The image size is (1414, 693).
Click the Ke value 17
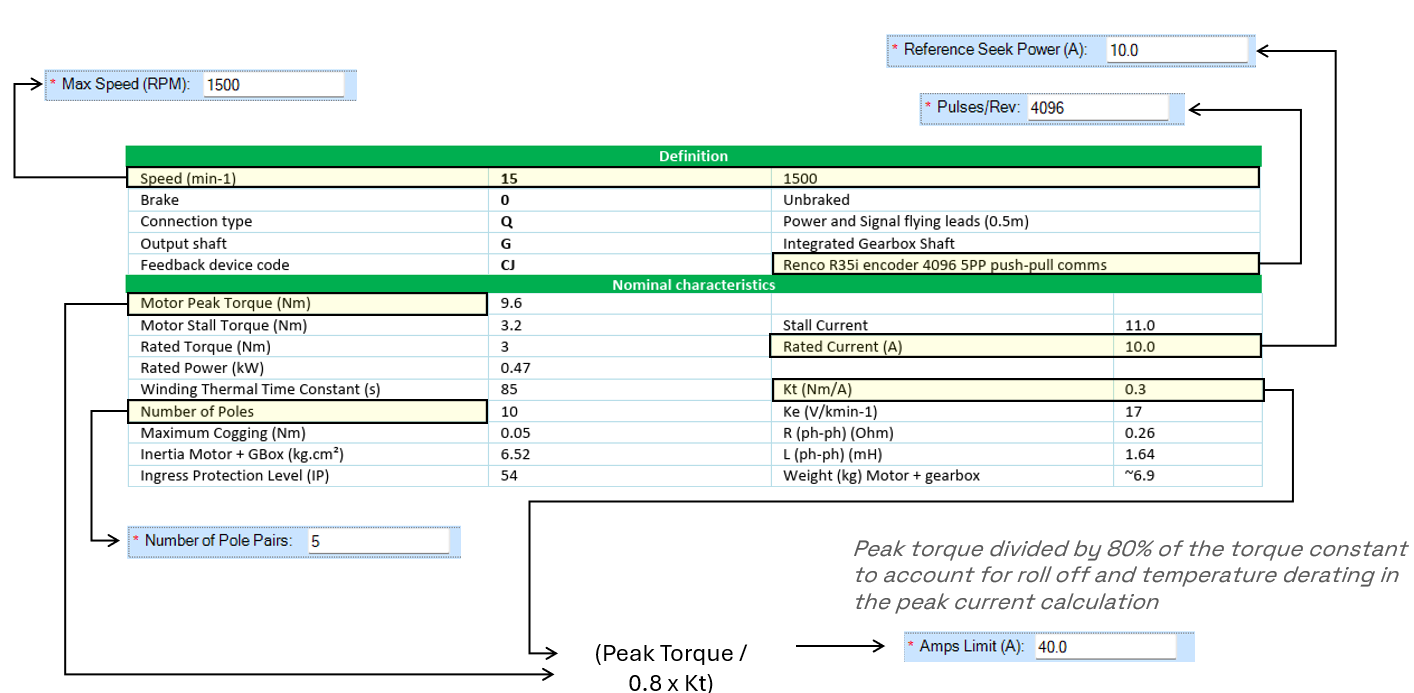pos(1133,411)
